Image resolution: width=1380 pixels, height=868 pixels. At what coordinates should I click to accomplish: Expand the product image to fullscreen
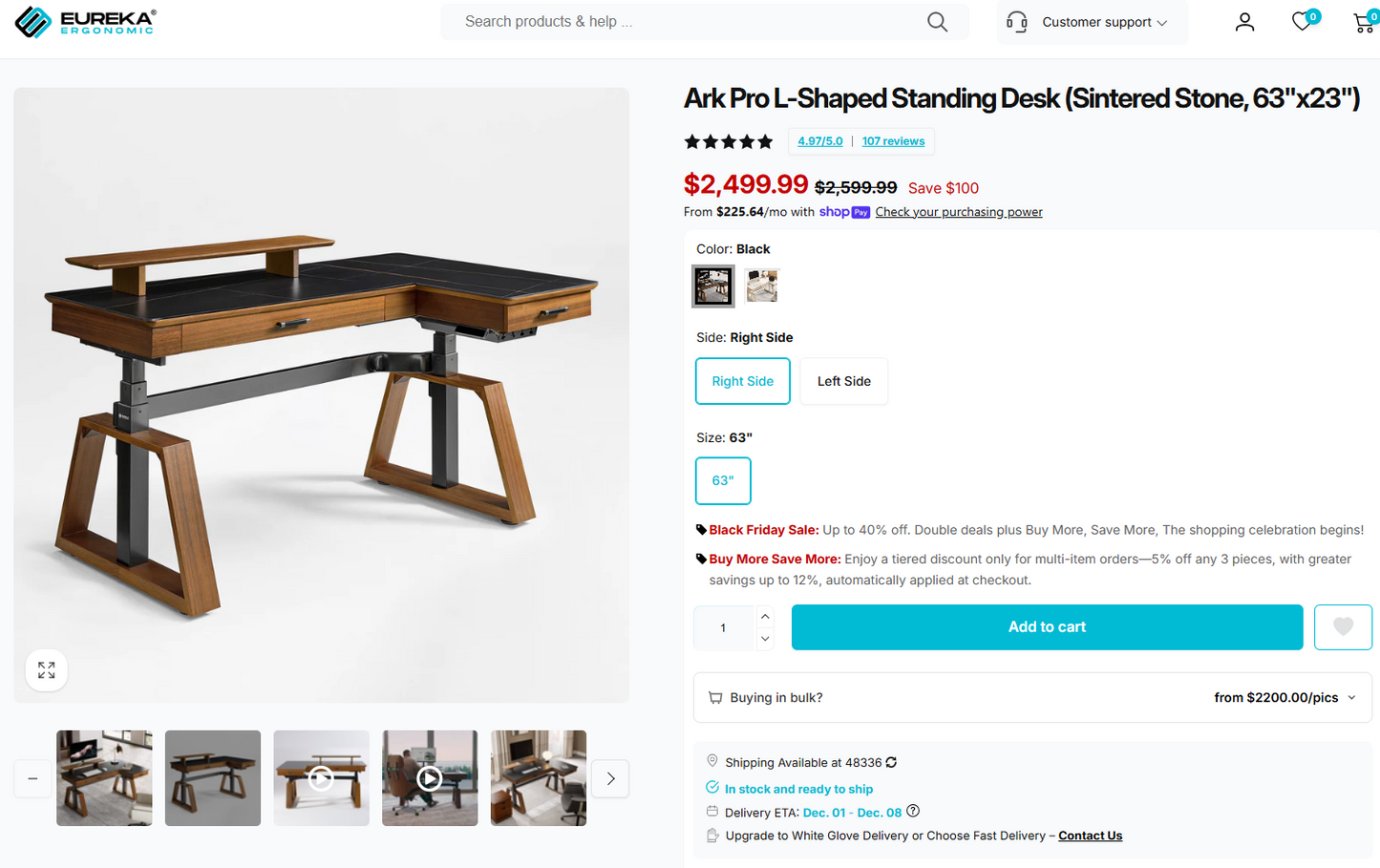(46, 669)
